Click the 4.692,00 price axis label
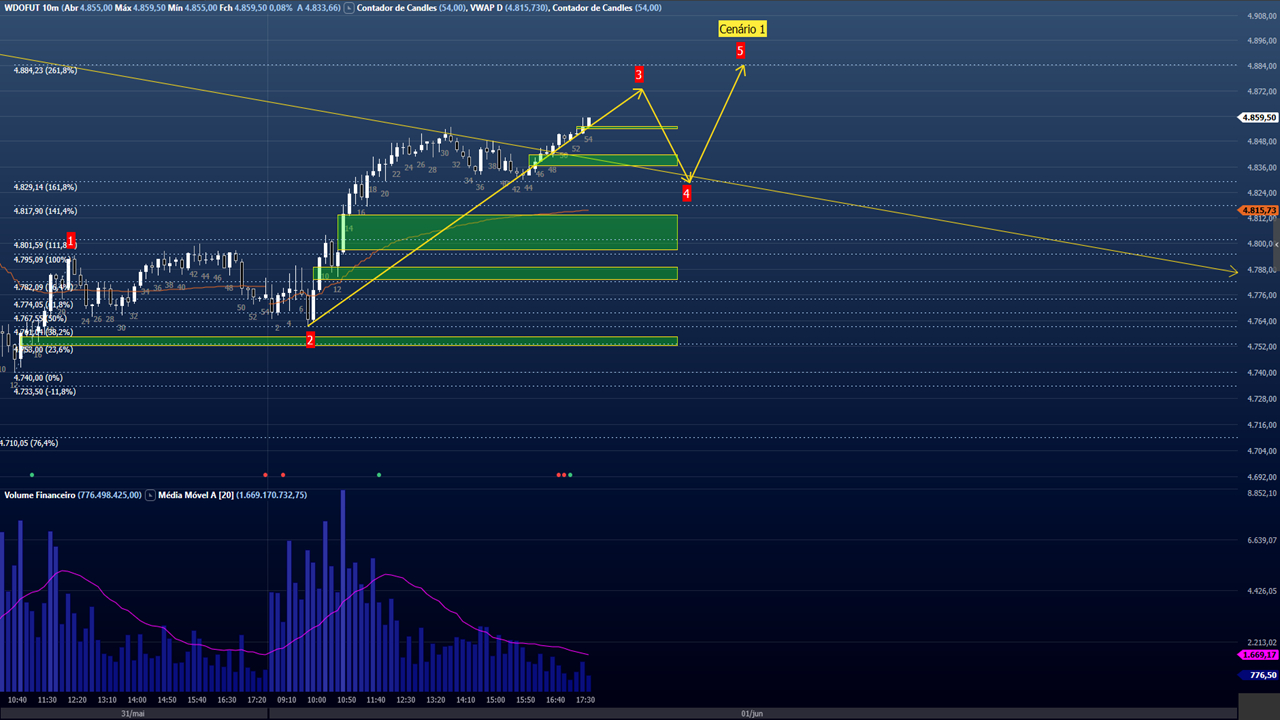Viewport: 1280px width, 720px height. coord(1262,477)
